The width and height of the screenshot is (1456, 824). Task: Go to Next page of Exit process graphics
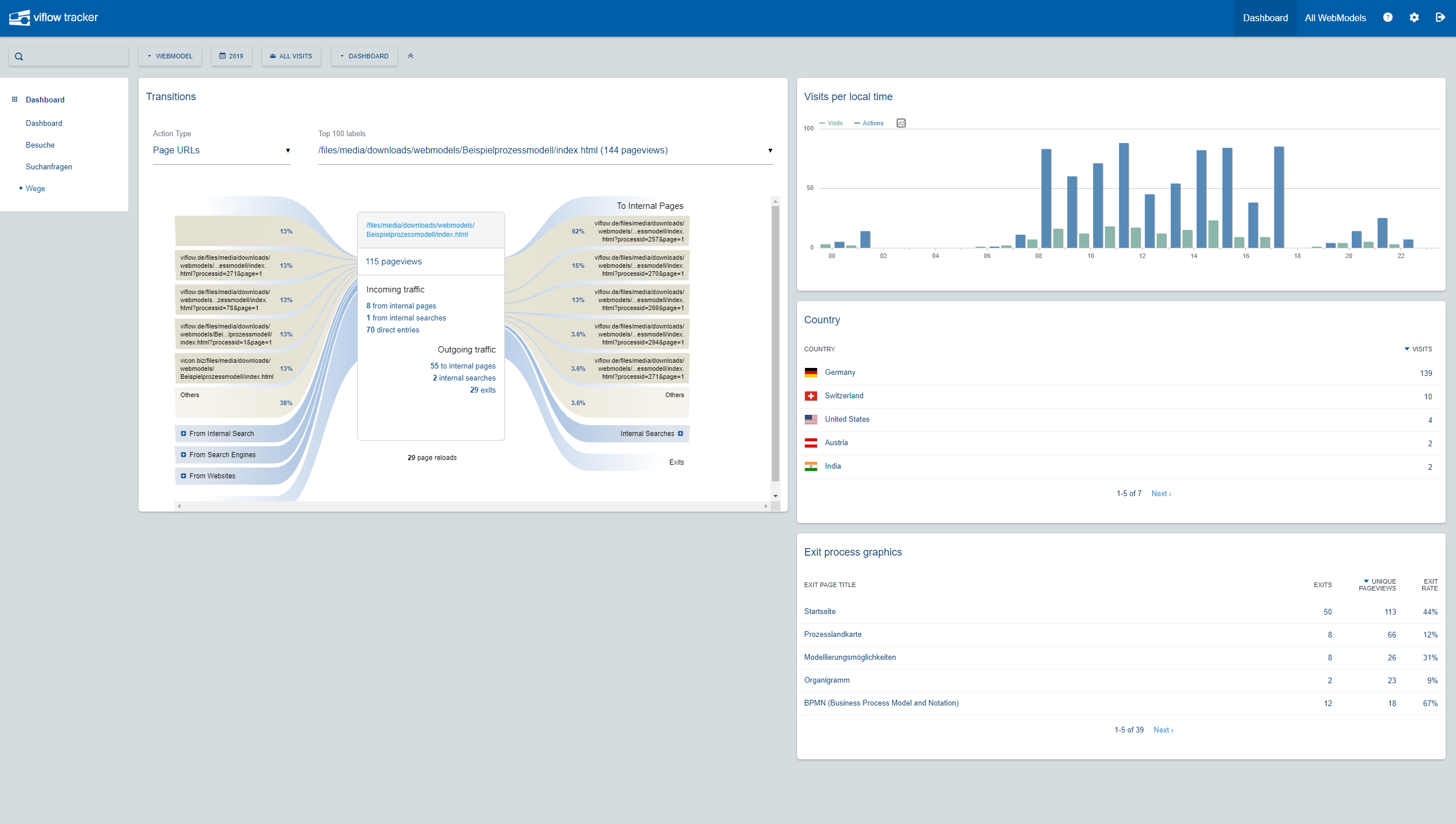click(x=1163, y=730)
